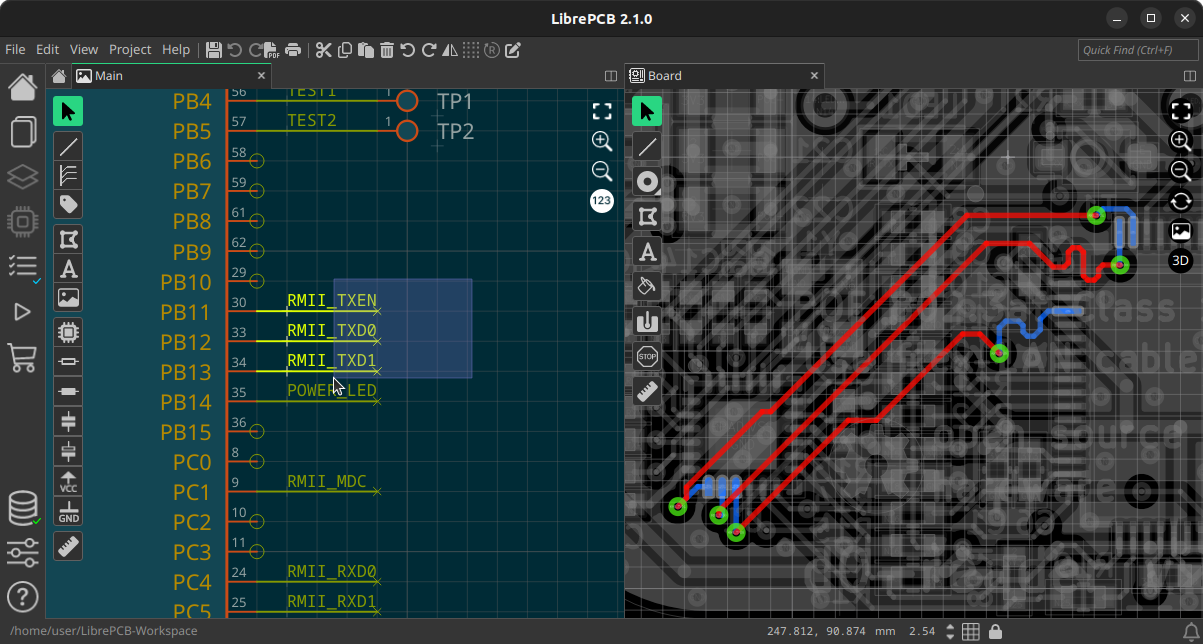
Task: Open the checks/rule list panel in sidebar
Action: point(23,267)
